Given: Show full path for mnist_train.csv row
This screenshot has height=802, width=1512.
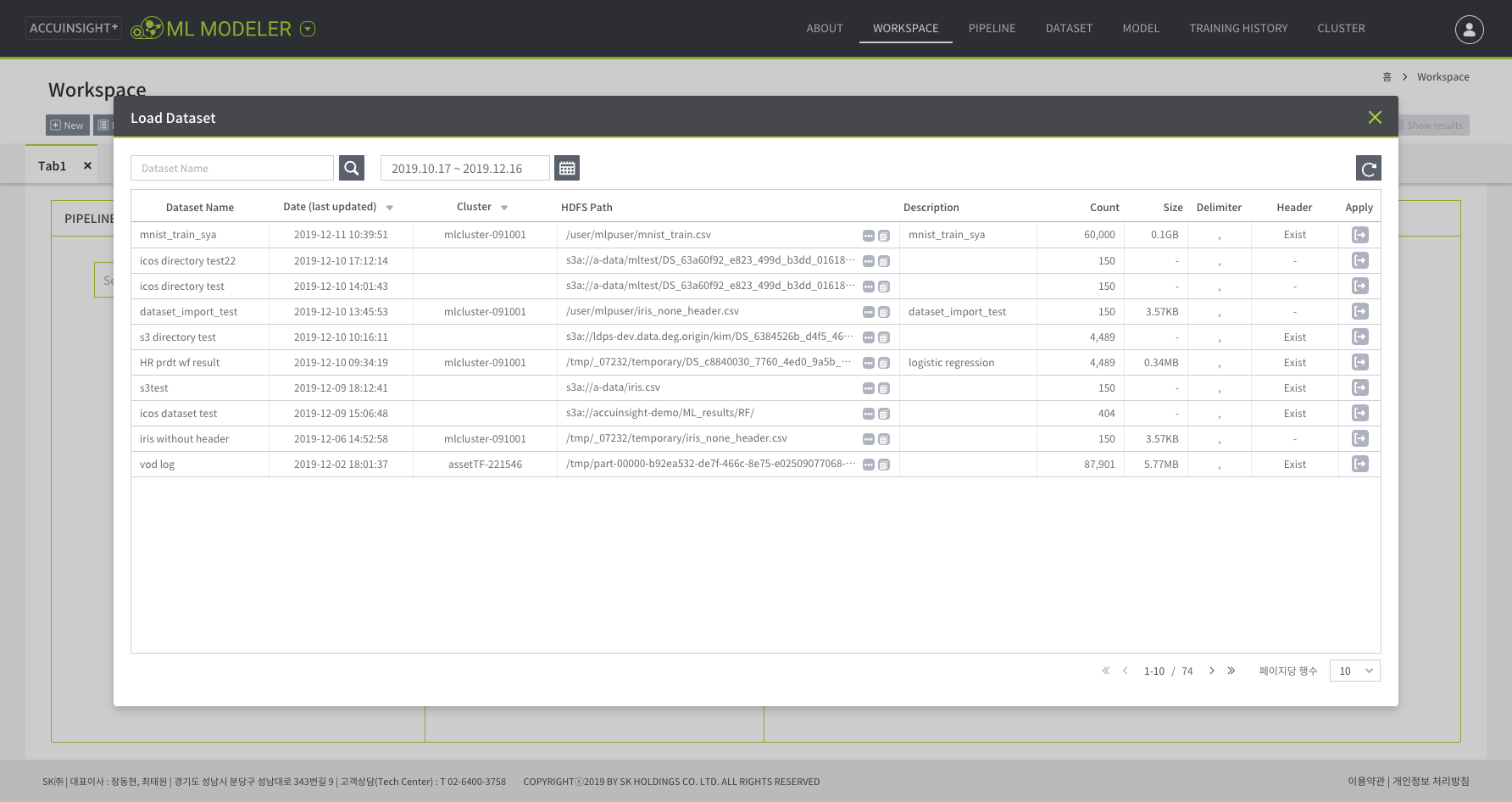Looking at the screenshot, I should click(x=869, y=236).
